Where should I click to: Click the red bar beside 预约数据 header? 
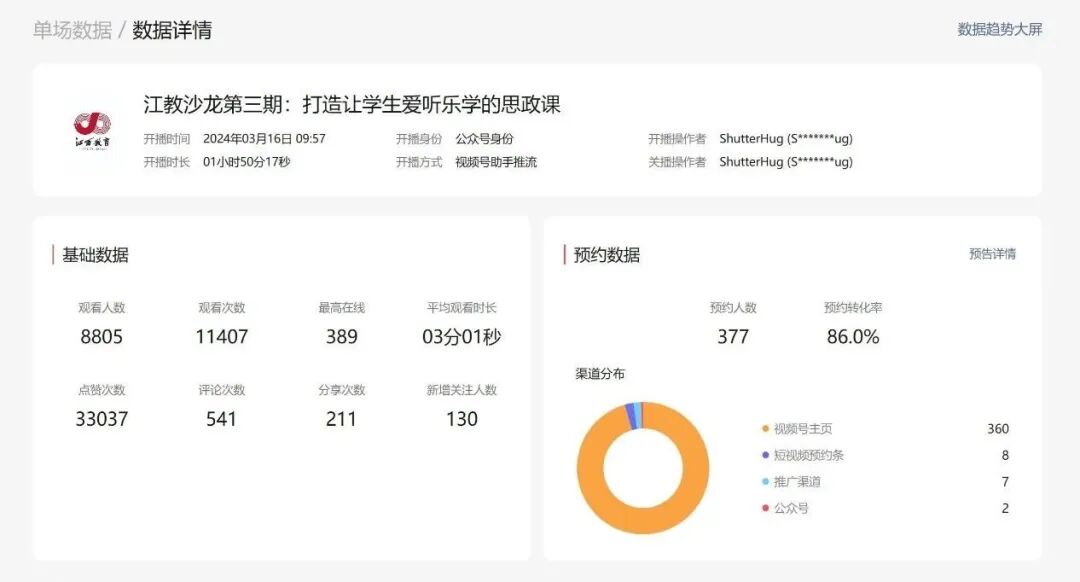[563, 254]
